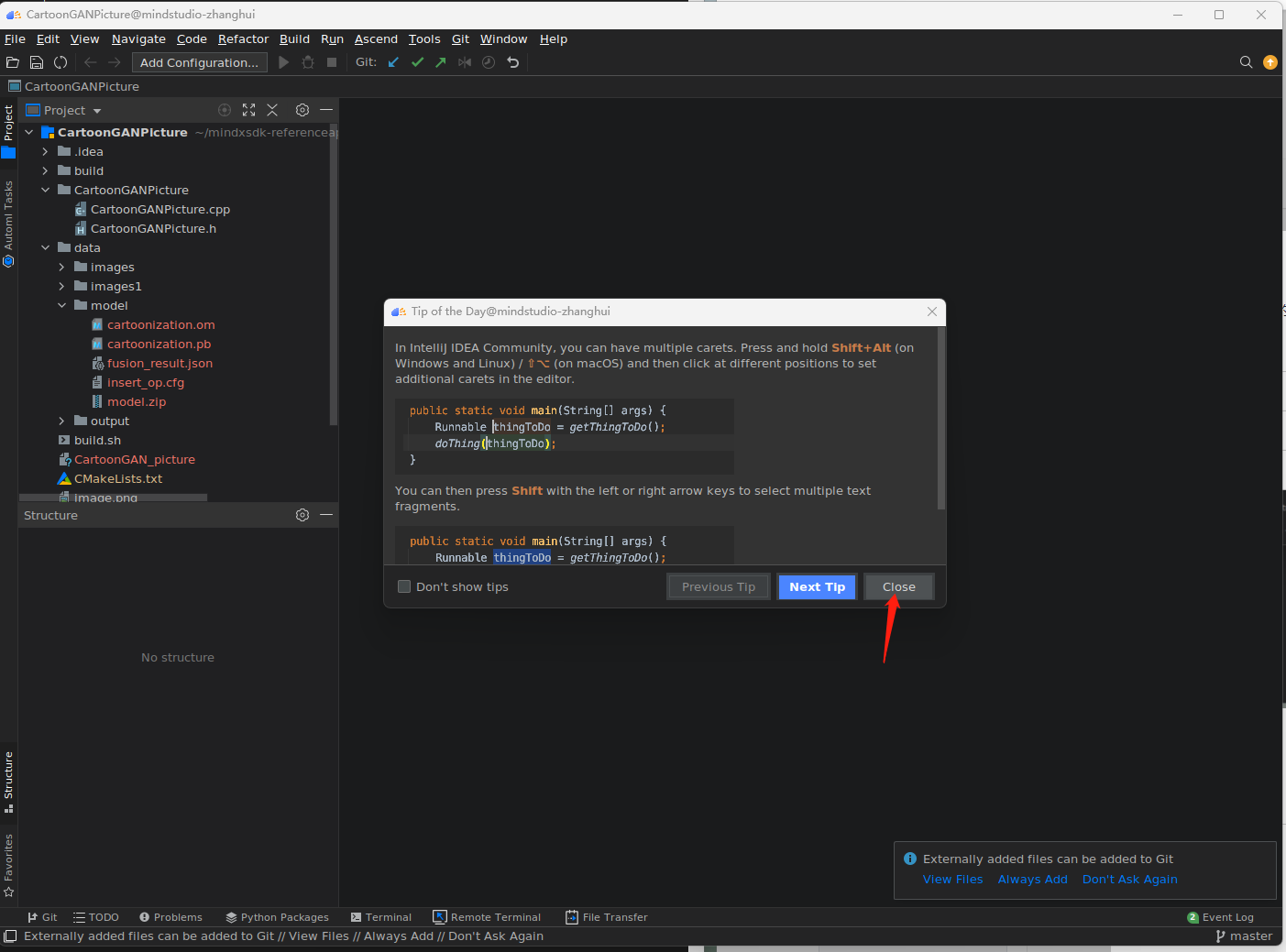Collapse the model folder node
This screenshot has height=952, width=1286.
[x=61, y=306]
